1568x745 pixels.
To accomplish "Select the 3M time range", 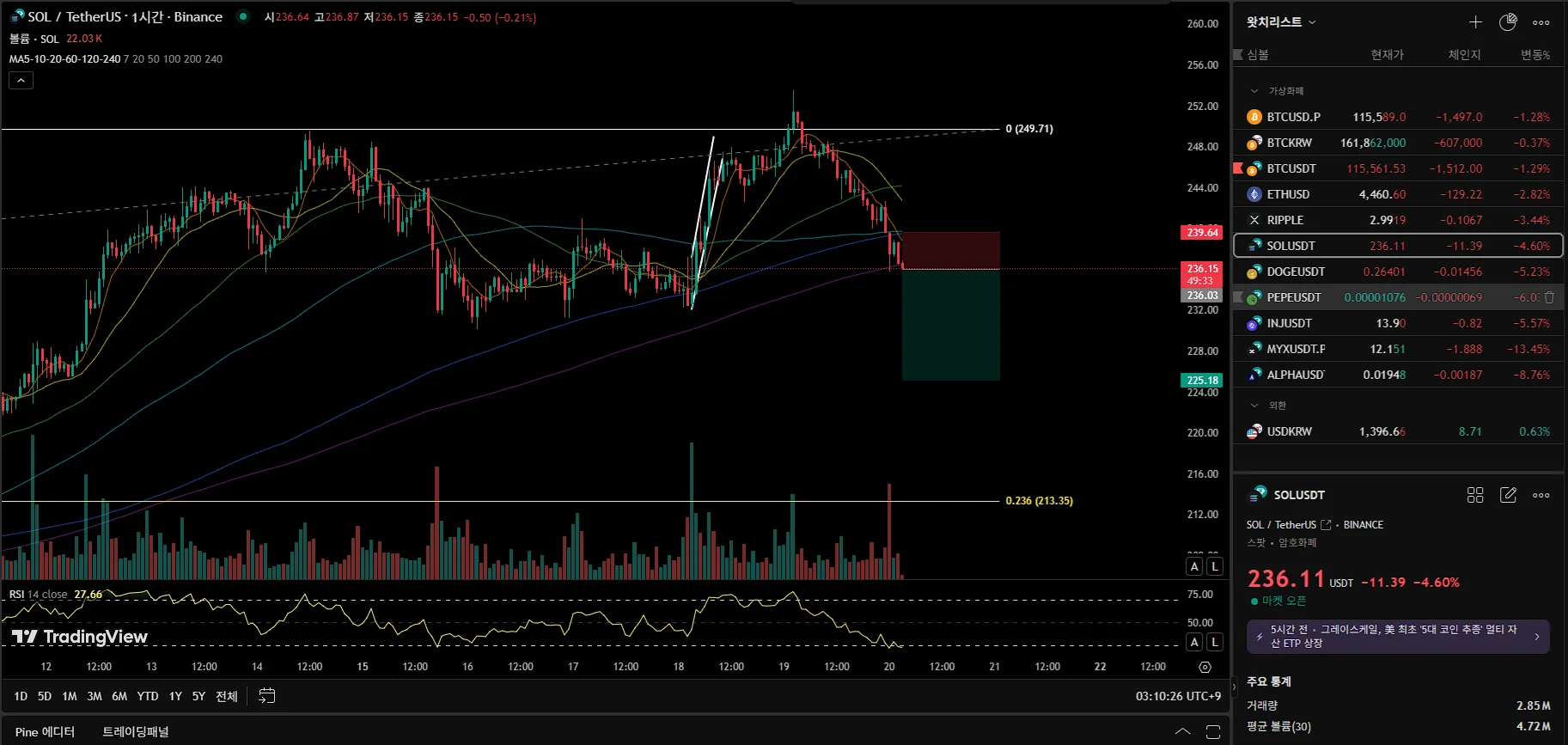I will [x=95, y=696].
